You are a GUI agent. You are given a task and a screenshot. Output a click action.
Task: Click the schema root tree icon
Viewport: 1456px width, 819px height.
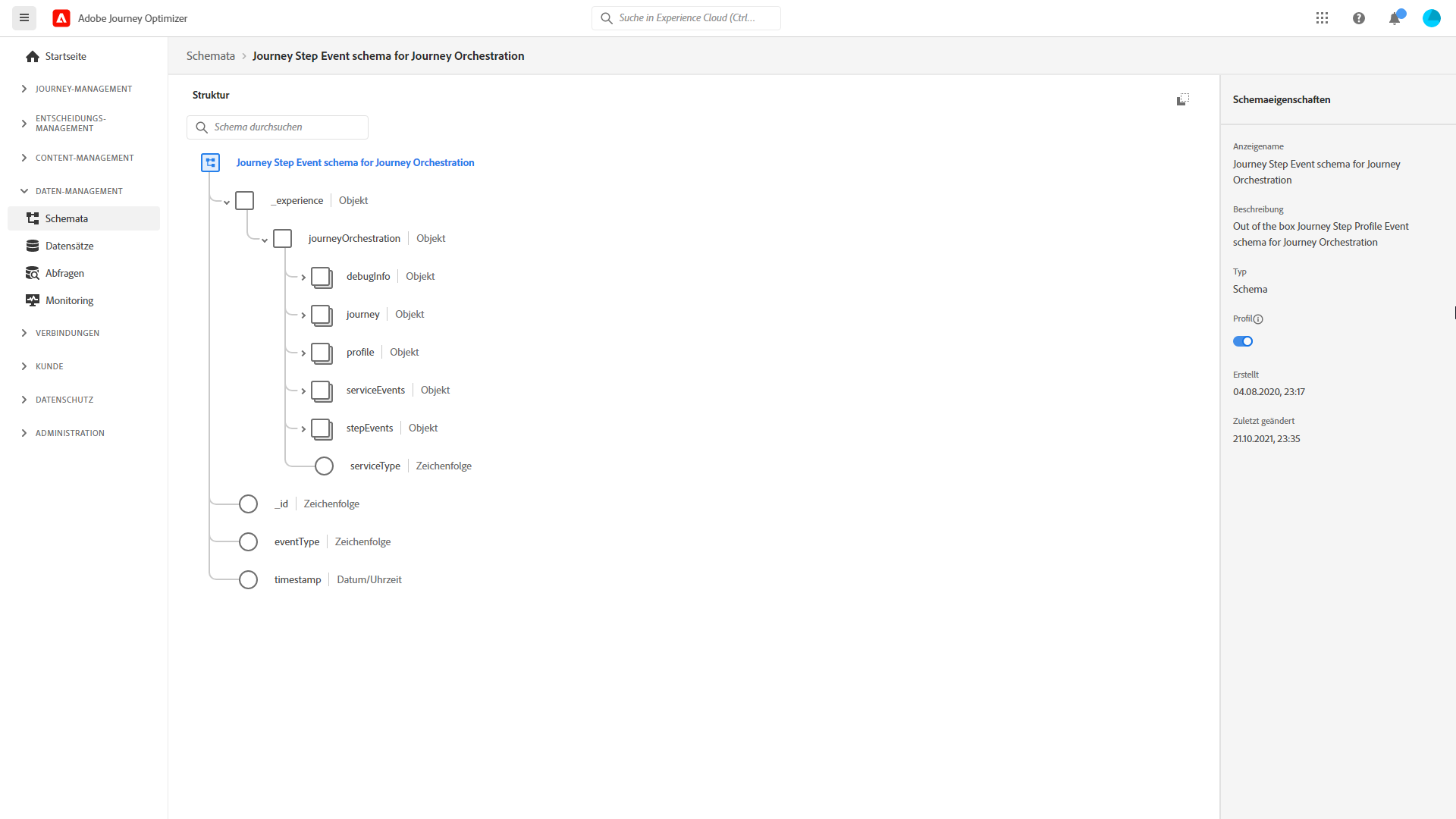[x=210, y=162]
